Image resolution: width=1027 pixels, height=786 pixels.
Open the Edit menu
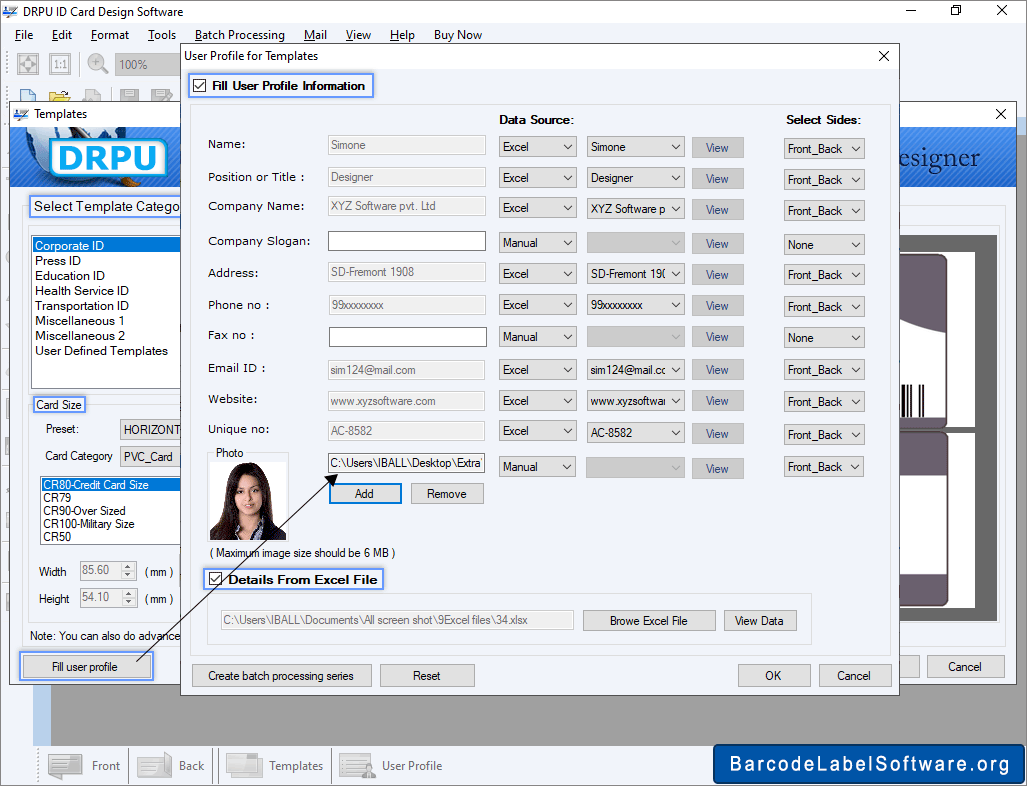coord(62,35)
